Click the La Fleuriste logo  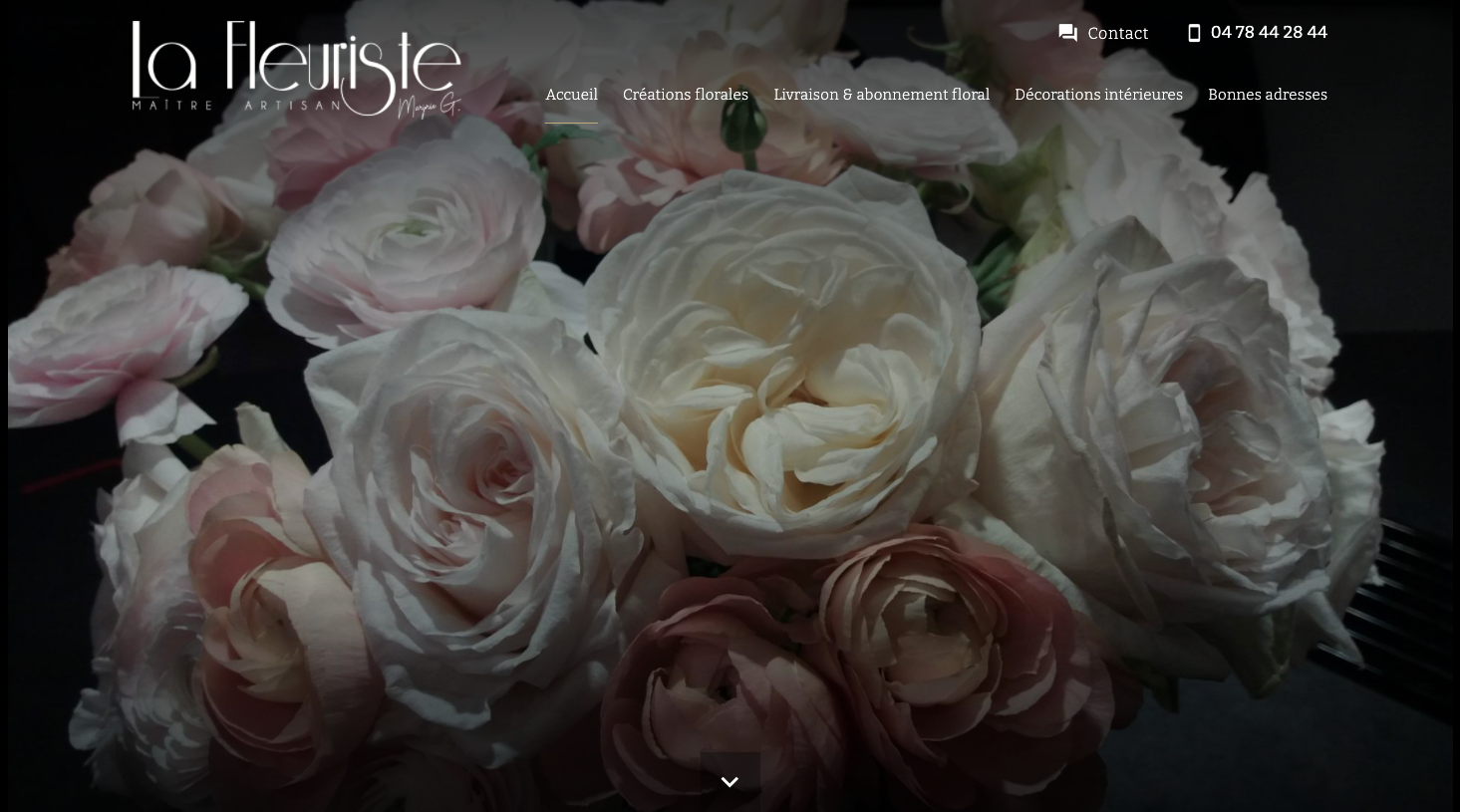tap(296, 68)
